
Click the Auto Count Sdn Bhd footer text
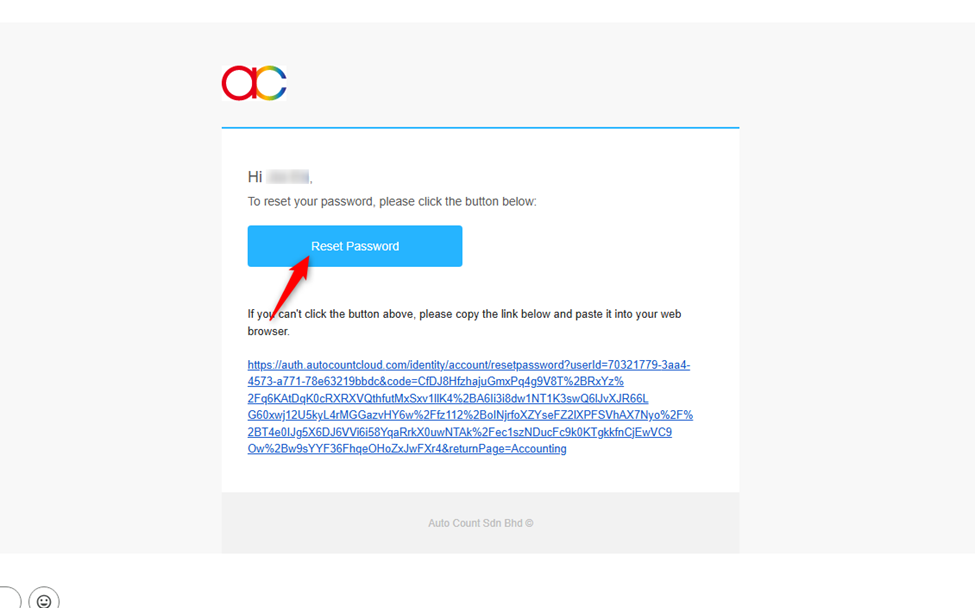click(480, 523)
